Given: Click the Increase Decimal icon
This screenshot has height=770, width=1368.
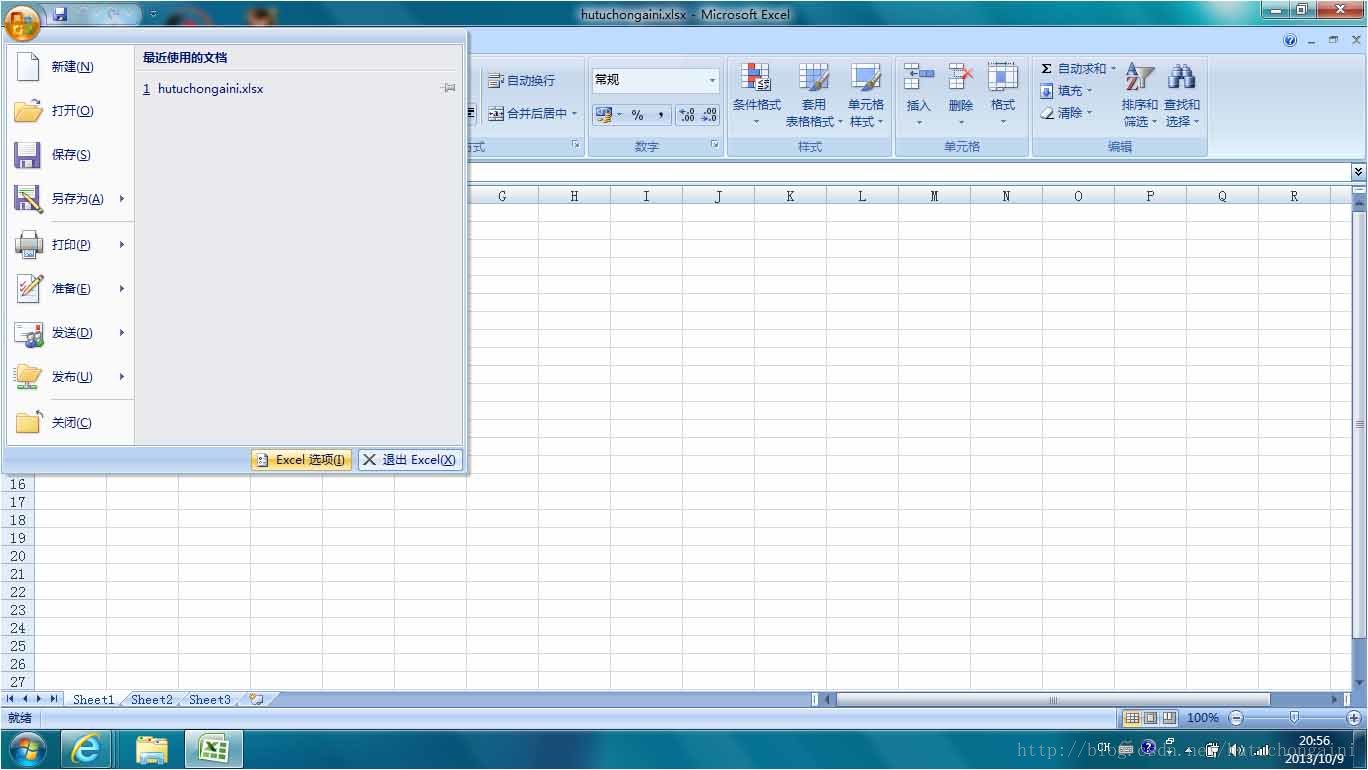Looking at the screenshot, I should [x=686, y=115].
